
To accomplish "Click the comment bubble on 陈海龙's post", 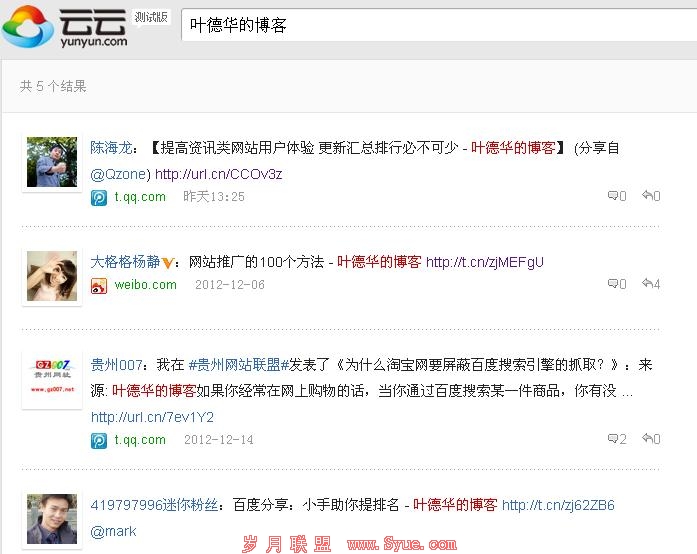I will [613, 195].
